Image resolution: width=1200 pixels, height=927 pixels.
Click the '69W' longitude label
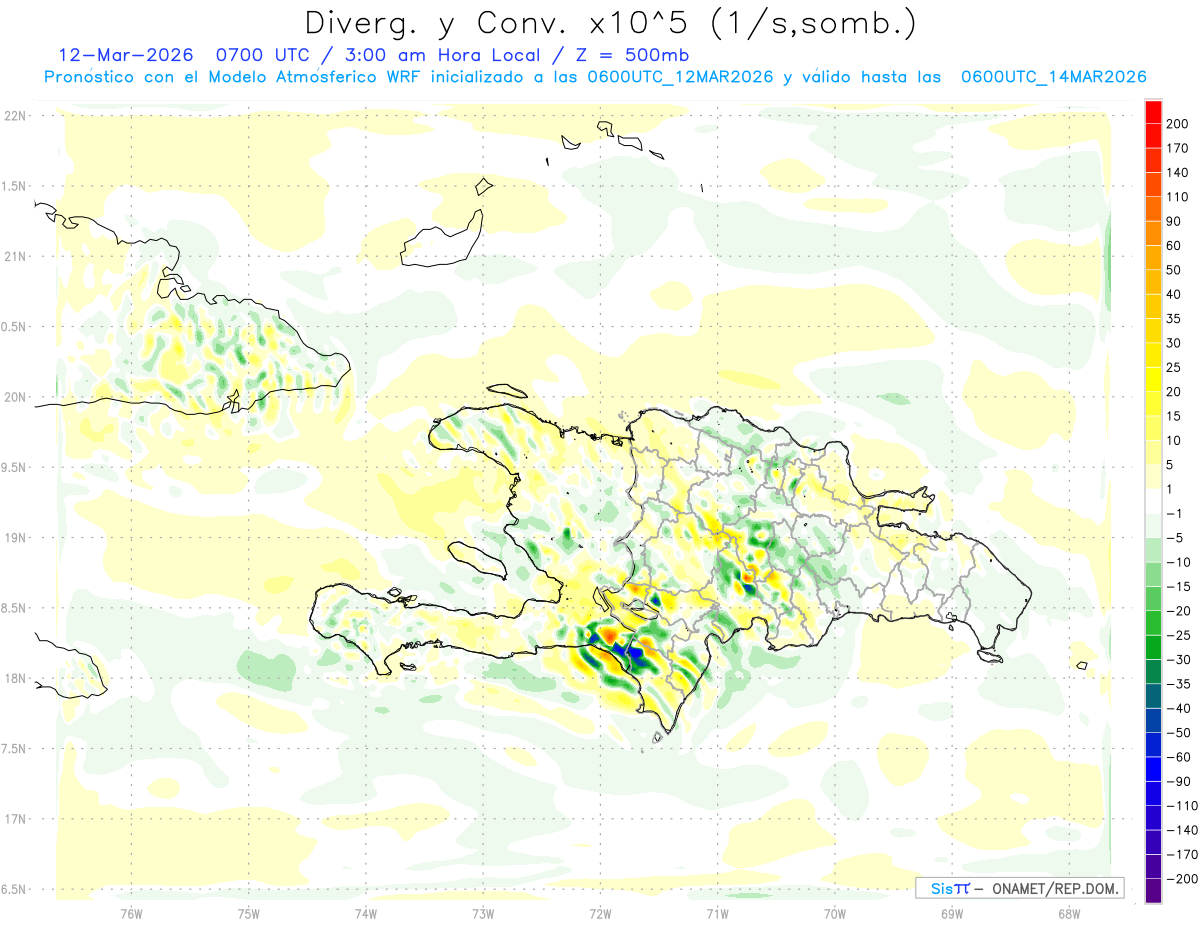(951, 913)
